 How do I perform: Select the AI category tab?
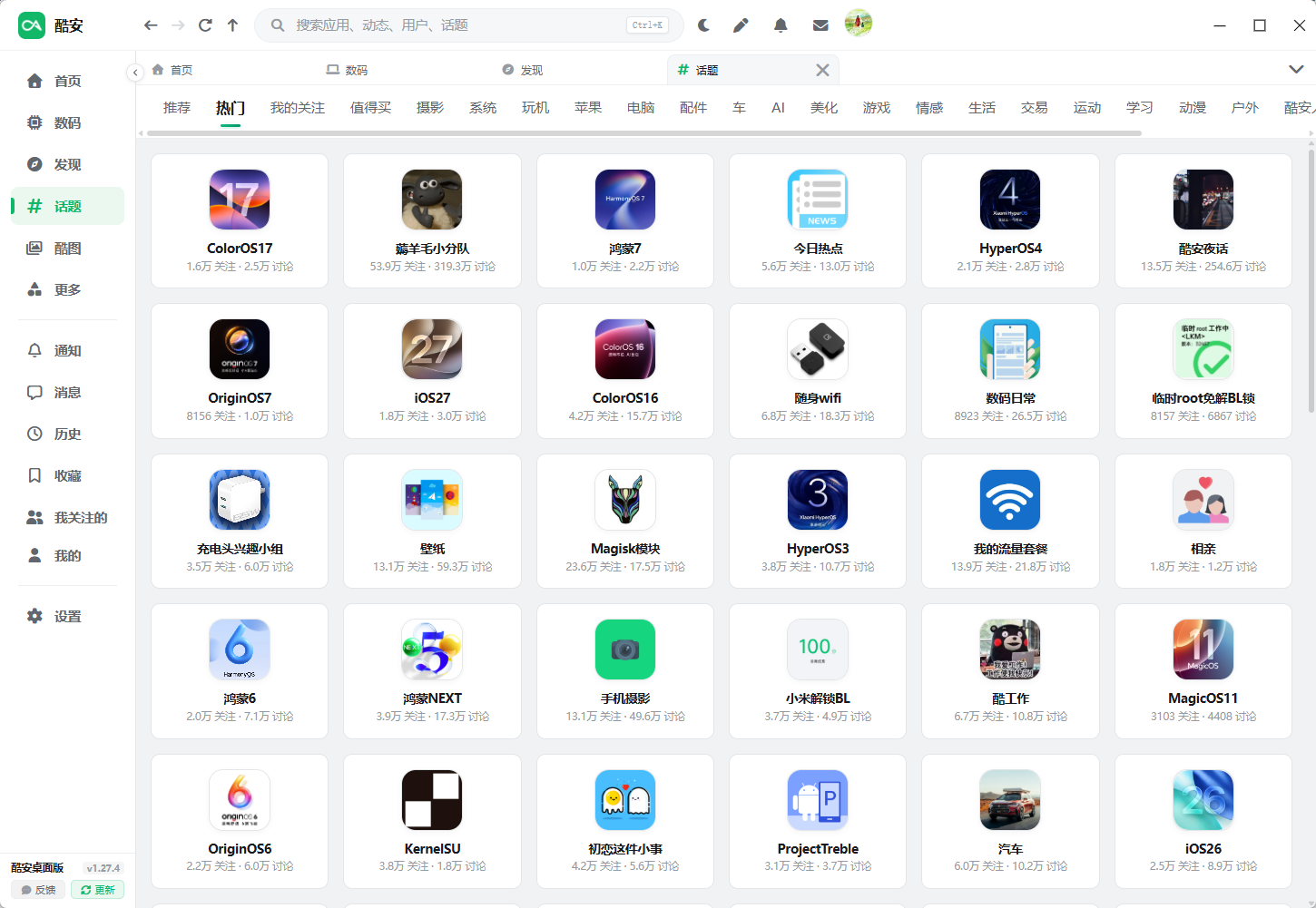pos(778,108)
